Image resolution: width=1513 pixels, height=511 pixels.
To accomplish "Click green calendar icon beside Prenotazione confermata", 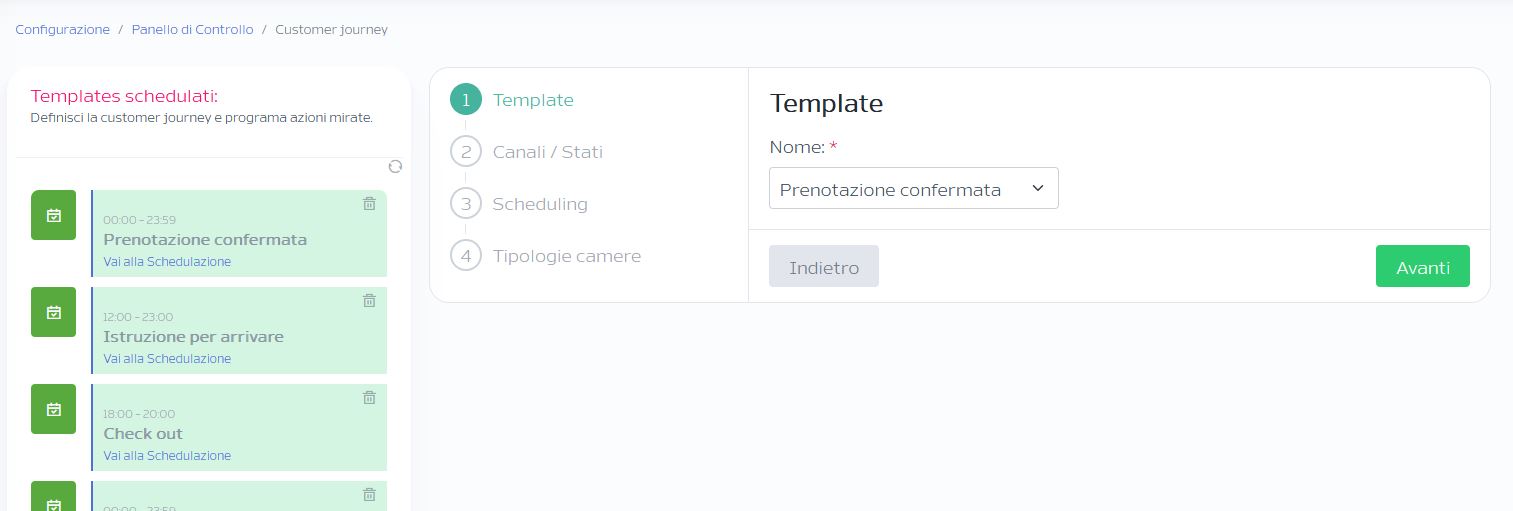I will [54, 215].
